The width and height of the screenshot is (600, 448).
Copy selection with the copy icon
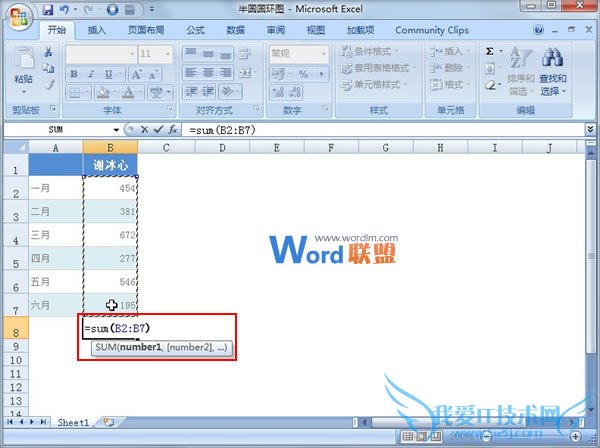click(48, 68)
